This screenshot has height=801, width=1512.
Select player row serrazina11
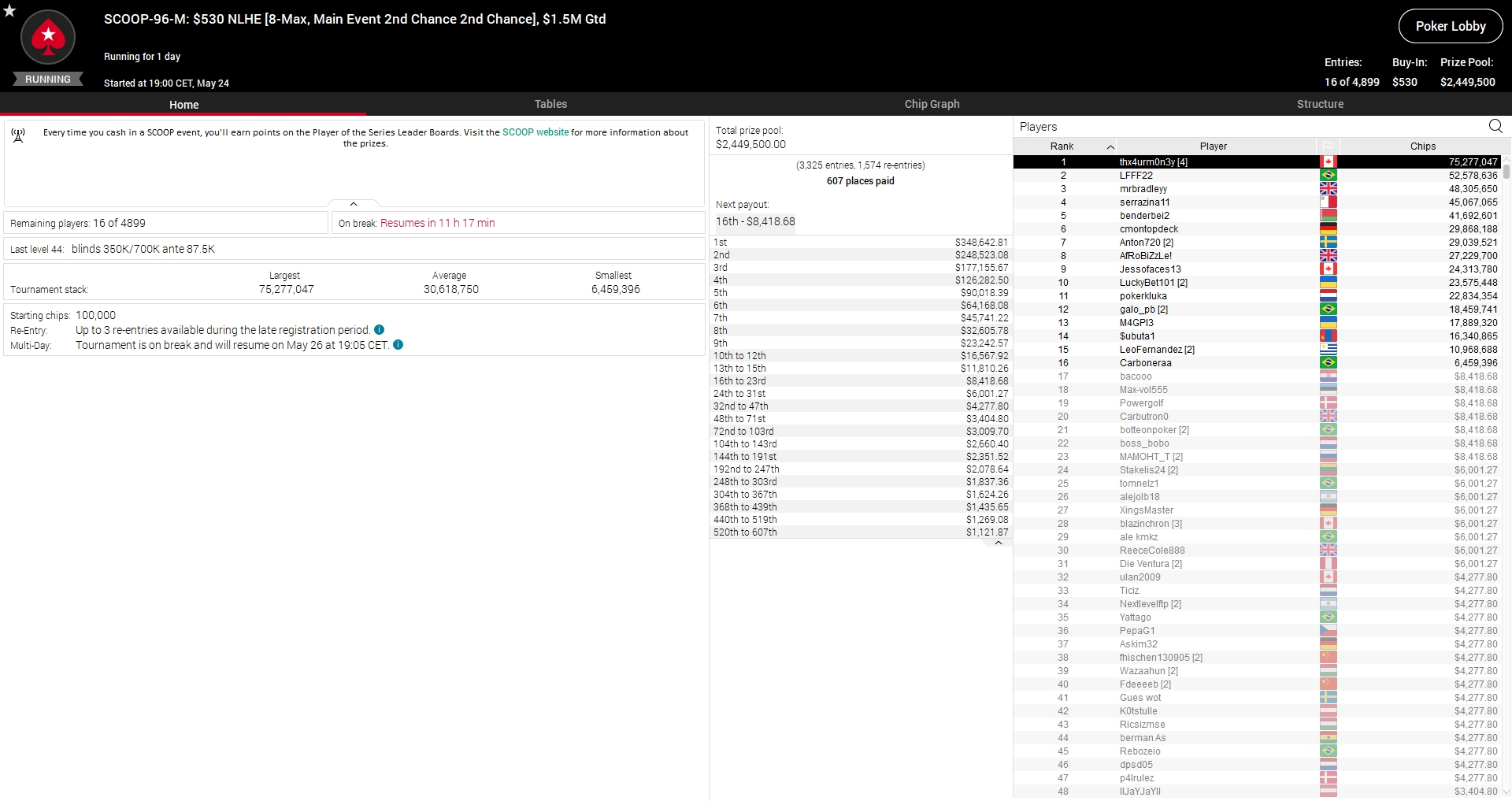(1257, 202)
